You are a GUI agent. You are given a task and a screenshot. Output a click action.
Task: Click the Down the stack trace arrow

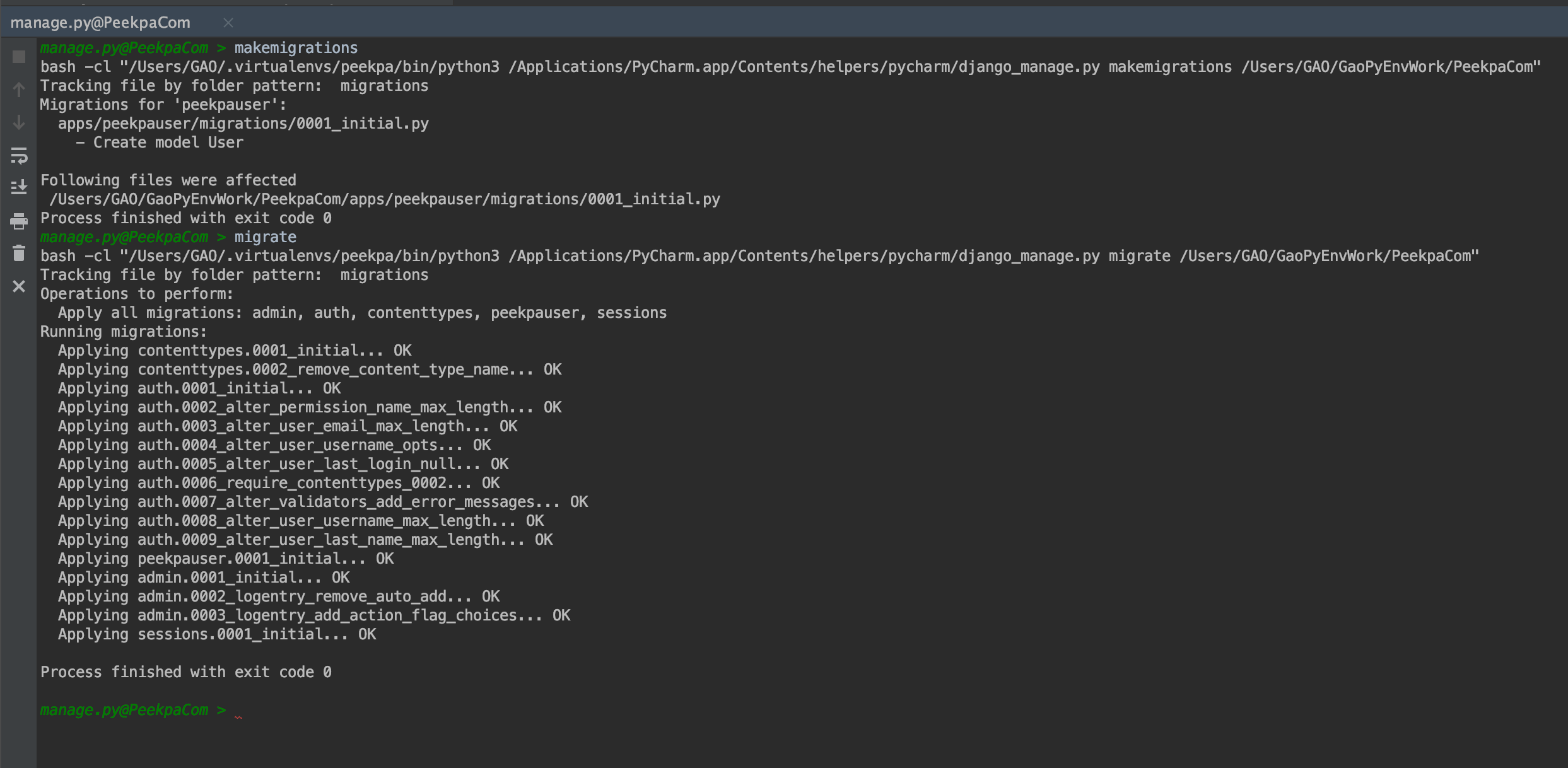19,122
